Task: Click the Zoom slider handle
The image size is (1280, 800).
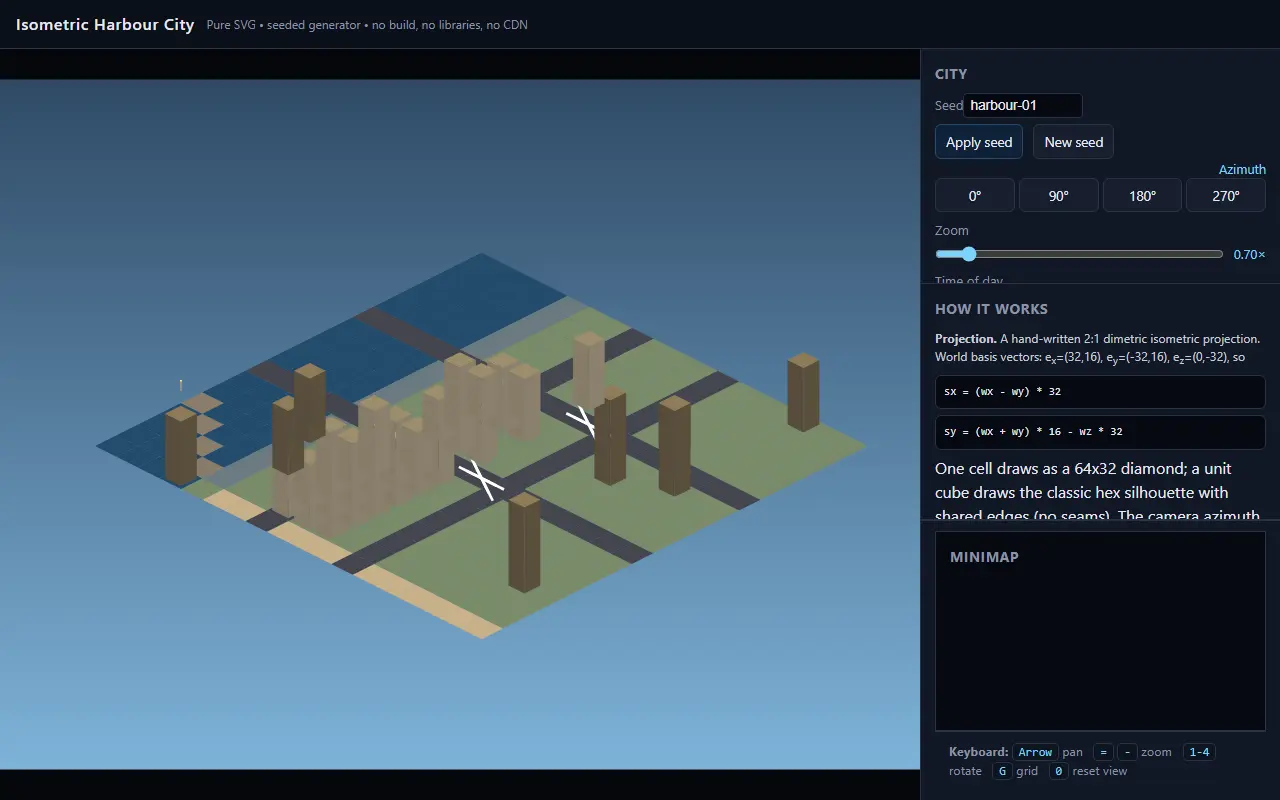Action: click(x=968, y=254)
